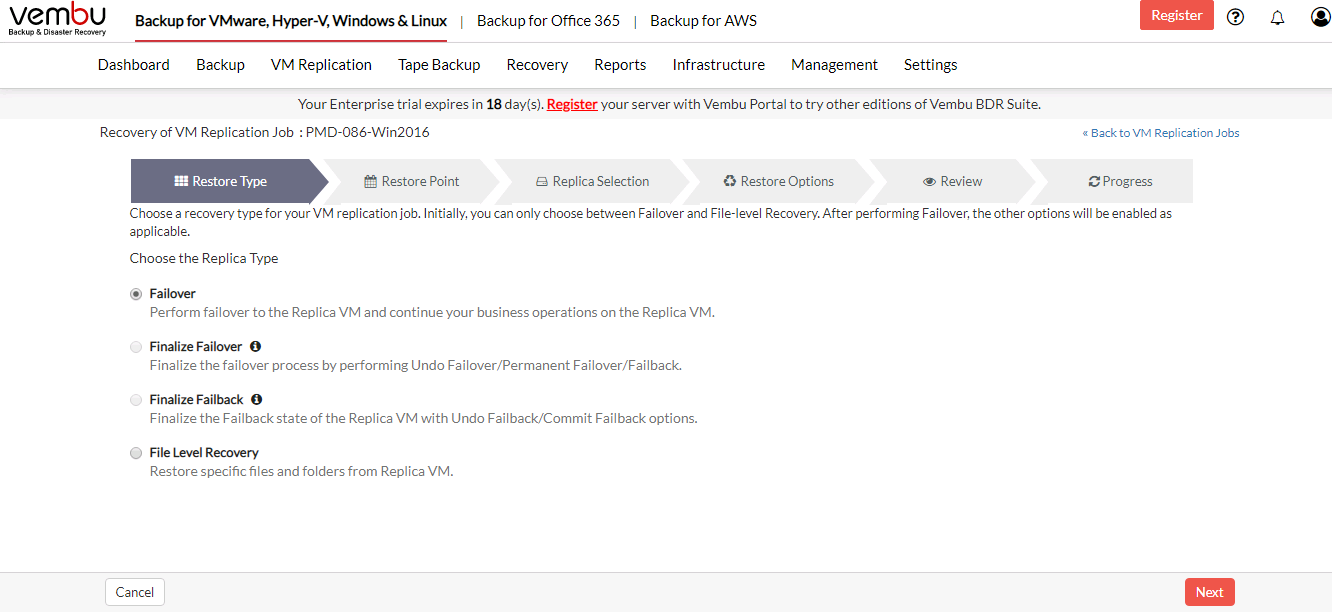Select the File Level Recovery radio button
Image resolution: width=1332 pixels, height=615 pixels.
tap(136, 453)
